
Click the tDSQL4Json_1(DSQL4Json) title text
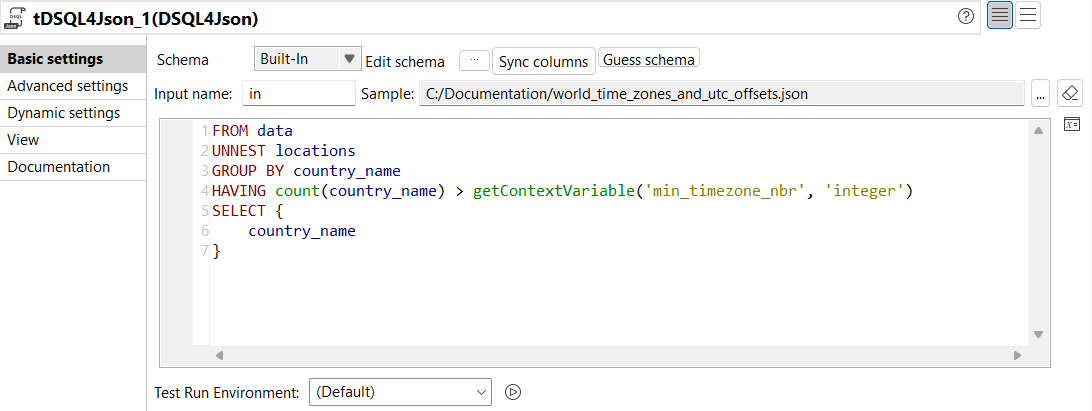(x=146, y=19)
